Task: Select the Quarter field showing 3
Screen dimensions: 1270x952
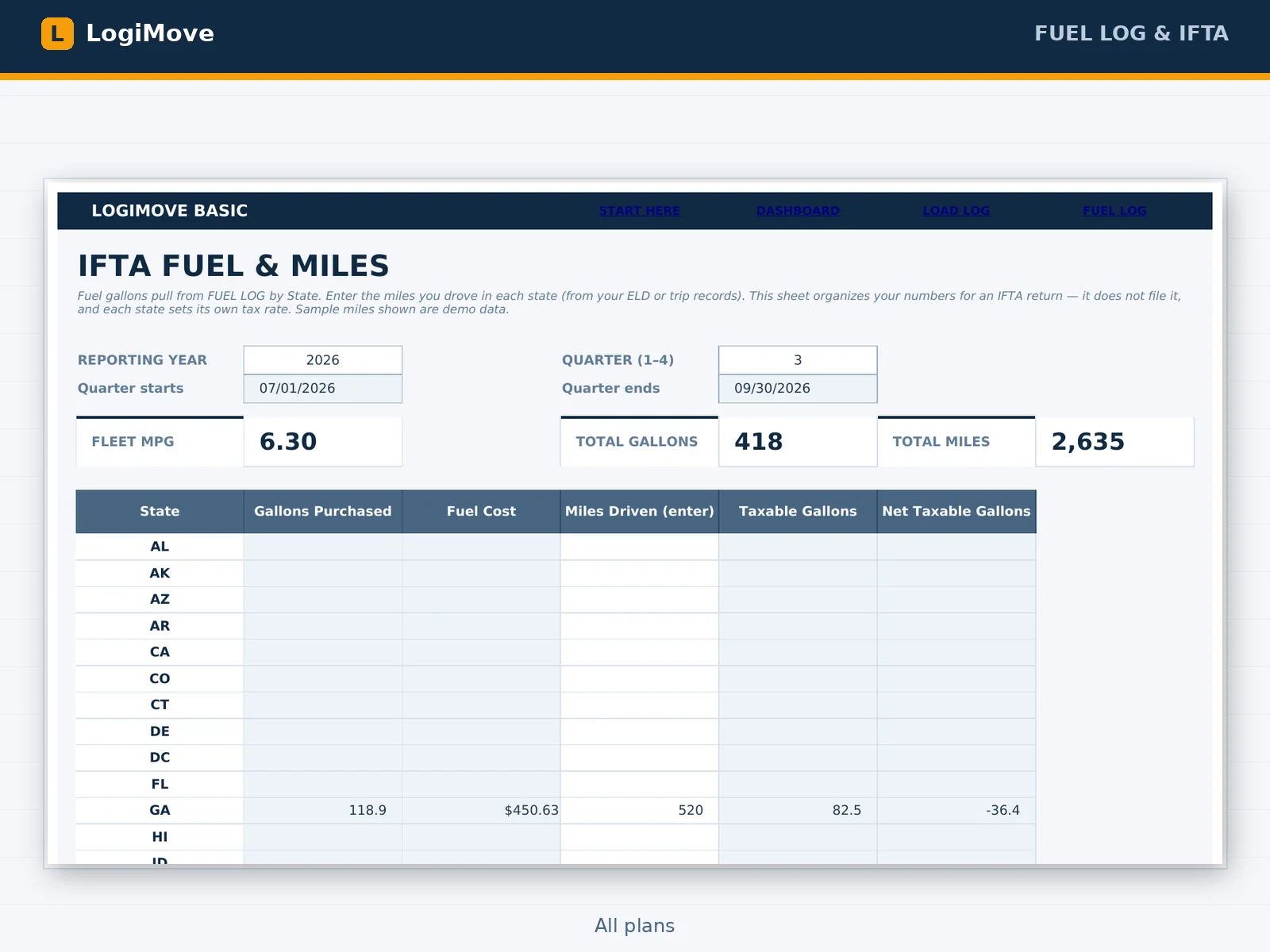Action: pos(798,360)
